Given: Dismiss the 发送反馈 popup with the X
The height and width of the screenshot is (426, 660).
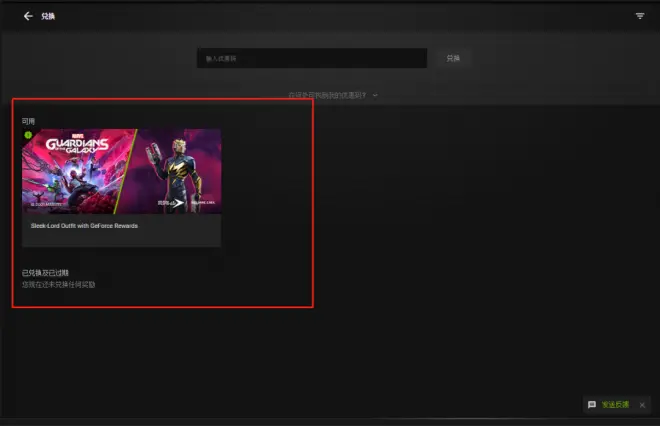Looking at the screenshot, I should point(642,405).
